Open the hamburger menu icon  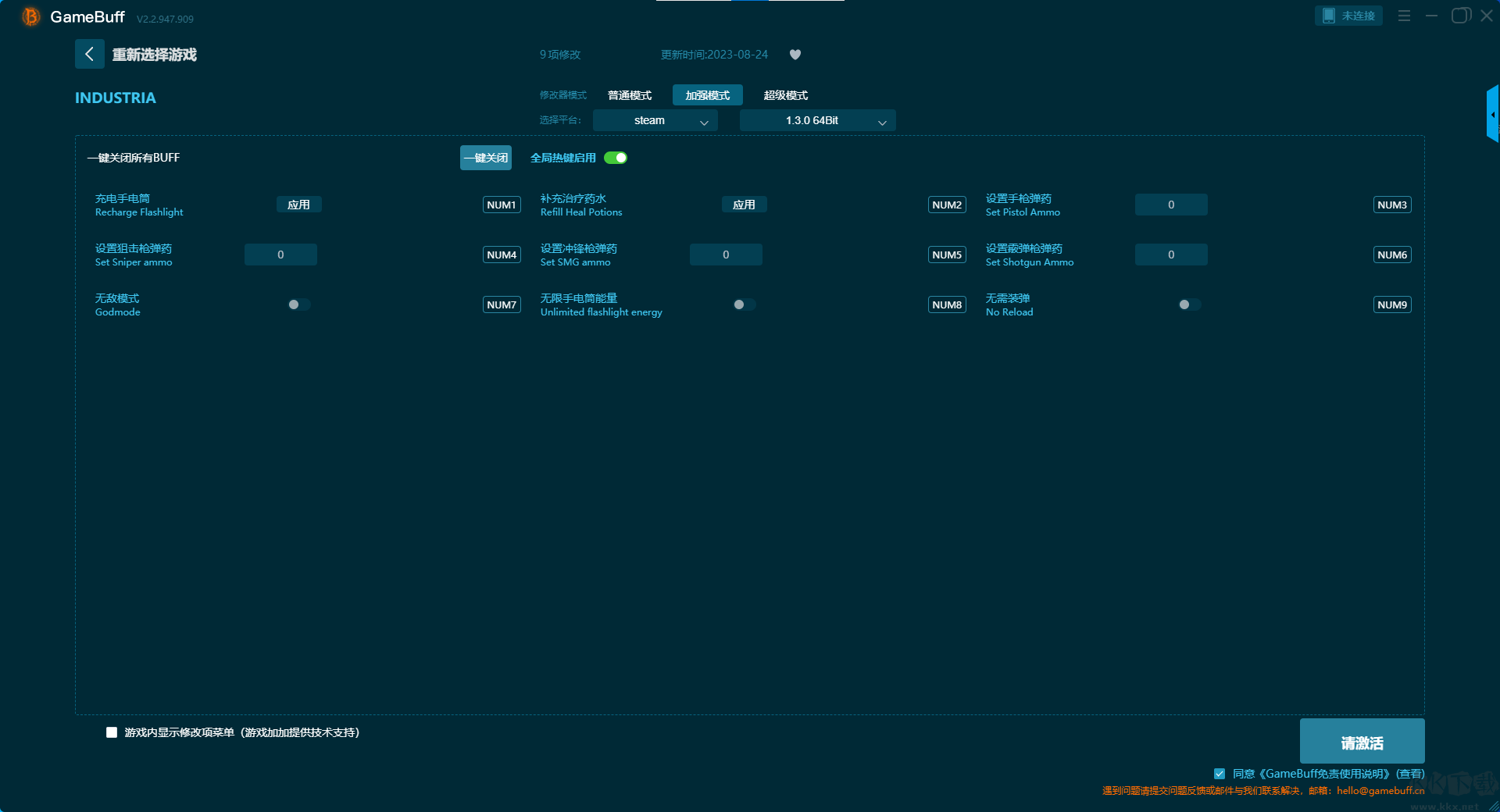(x=1404, y=16)
